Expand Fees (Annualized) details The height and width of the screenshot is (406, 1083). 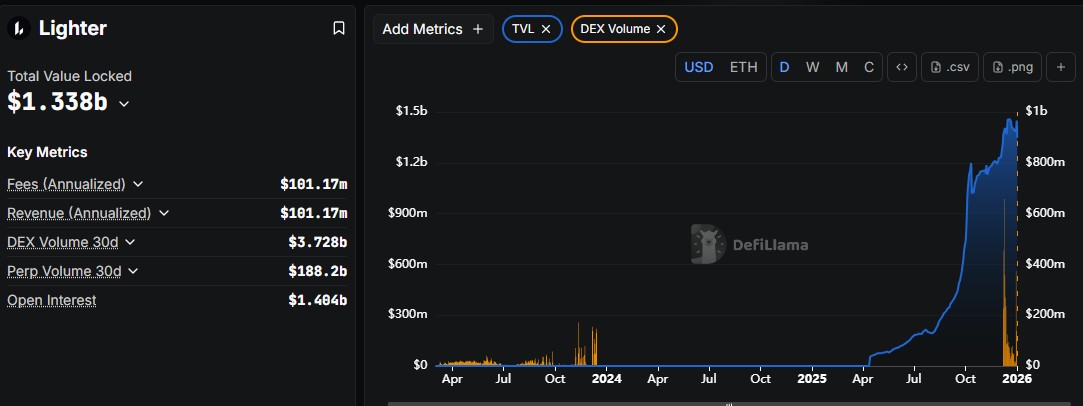(138, 184)
